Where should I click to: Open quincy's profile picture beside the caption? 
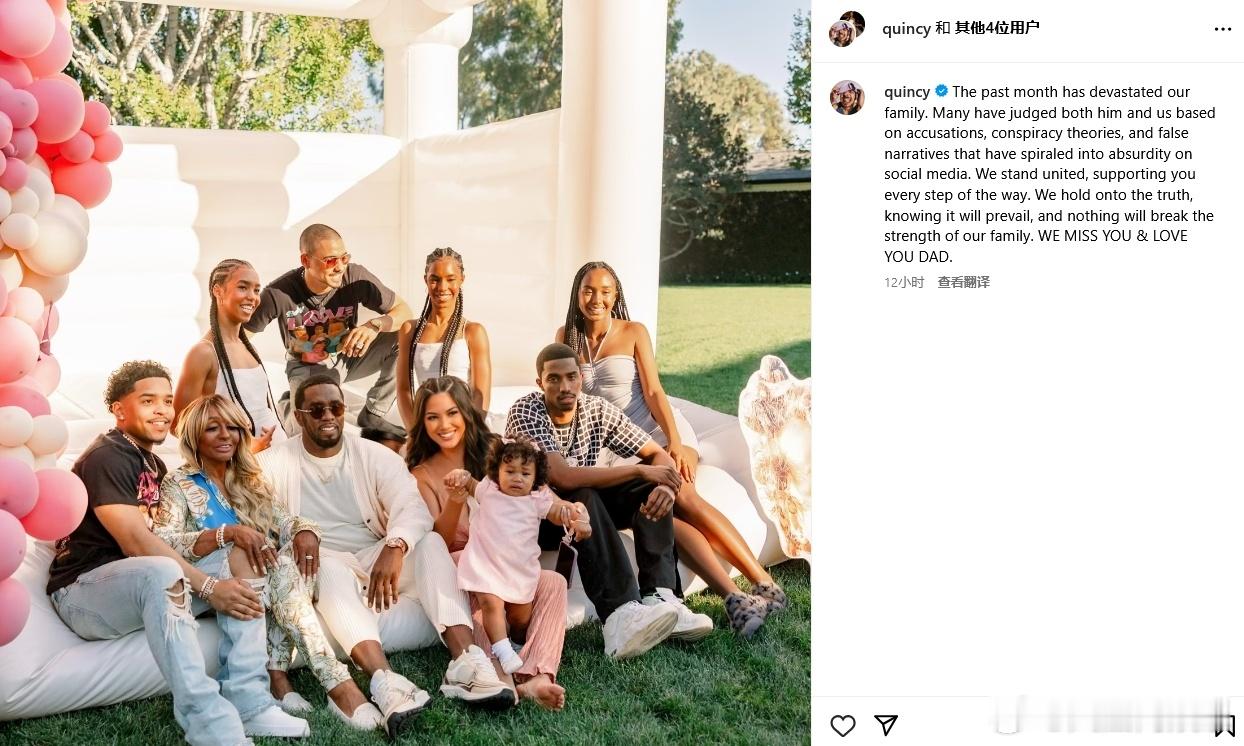point(847,97)
